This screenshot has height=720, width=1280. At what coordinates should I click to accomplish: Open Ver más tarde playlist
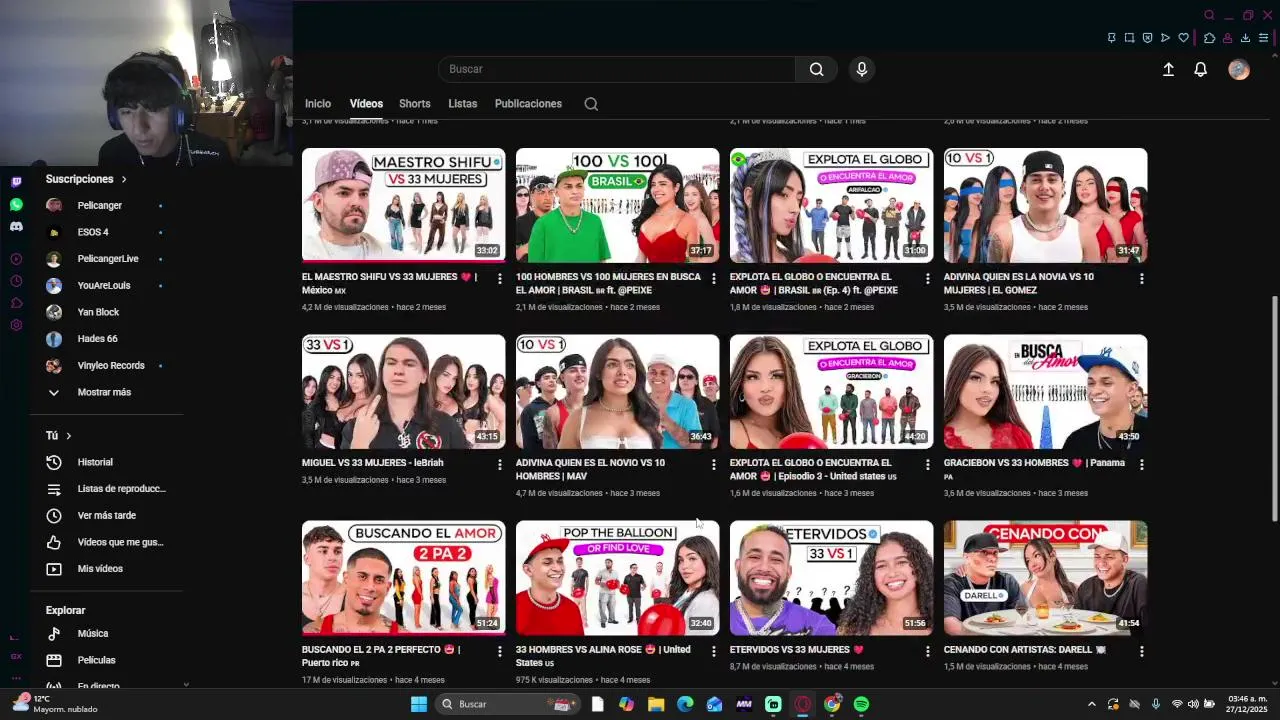(x=105, y=515)
